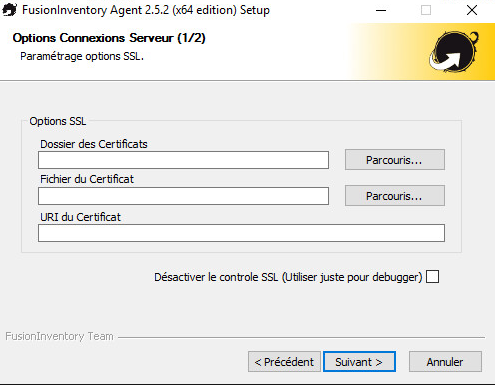496x386 pixels.
Task: Enable the Désactiver le controle SSL checkbox
Action: tap(432, 277)
